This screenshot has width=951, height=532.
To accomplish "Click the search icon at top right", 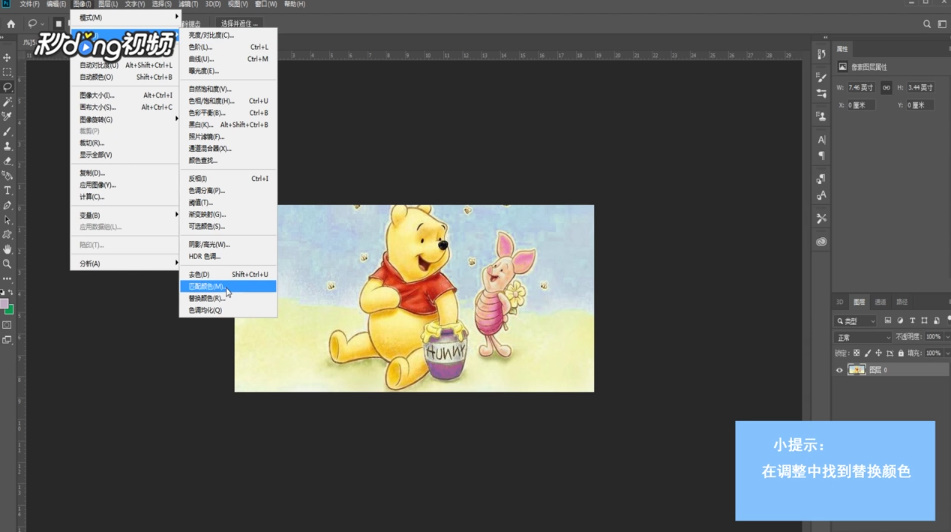I will point(927,24).
